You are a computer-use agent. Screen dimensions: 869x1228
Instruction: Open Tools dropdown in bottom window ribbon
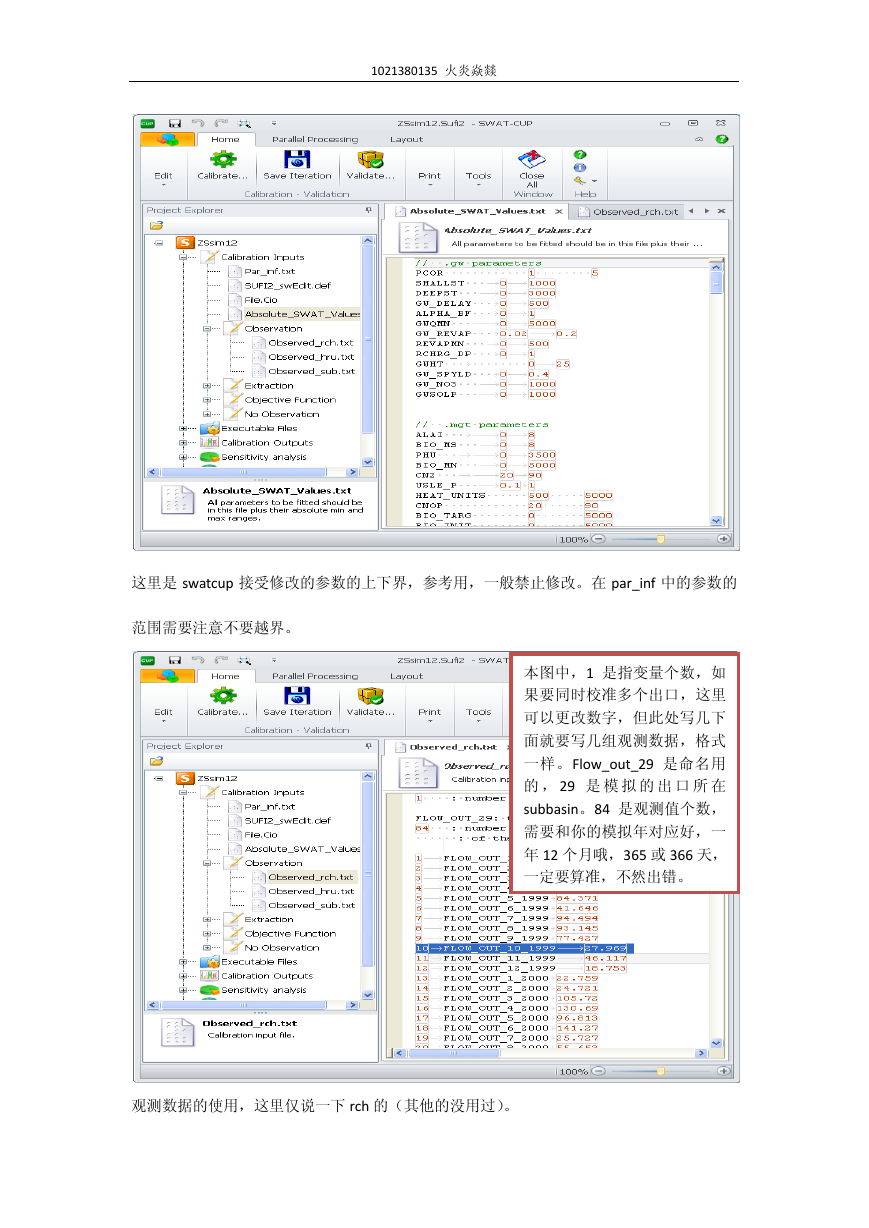(x=479, y=716)
